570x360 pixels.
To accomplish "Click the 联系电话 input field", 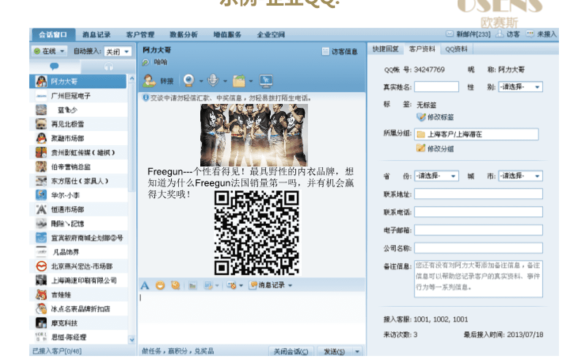I will pyautogui.click(x=478, y=212).
